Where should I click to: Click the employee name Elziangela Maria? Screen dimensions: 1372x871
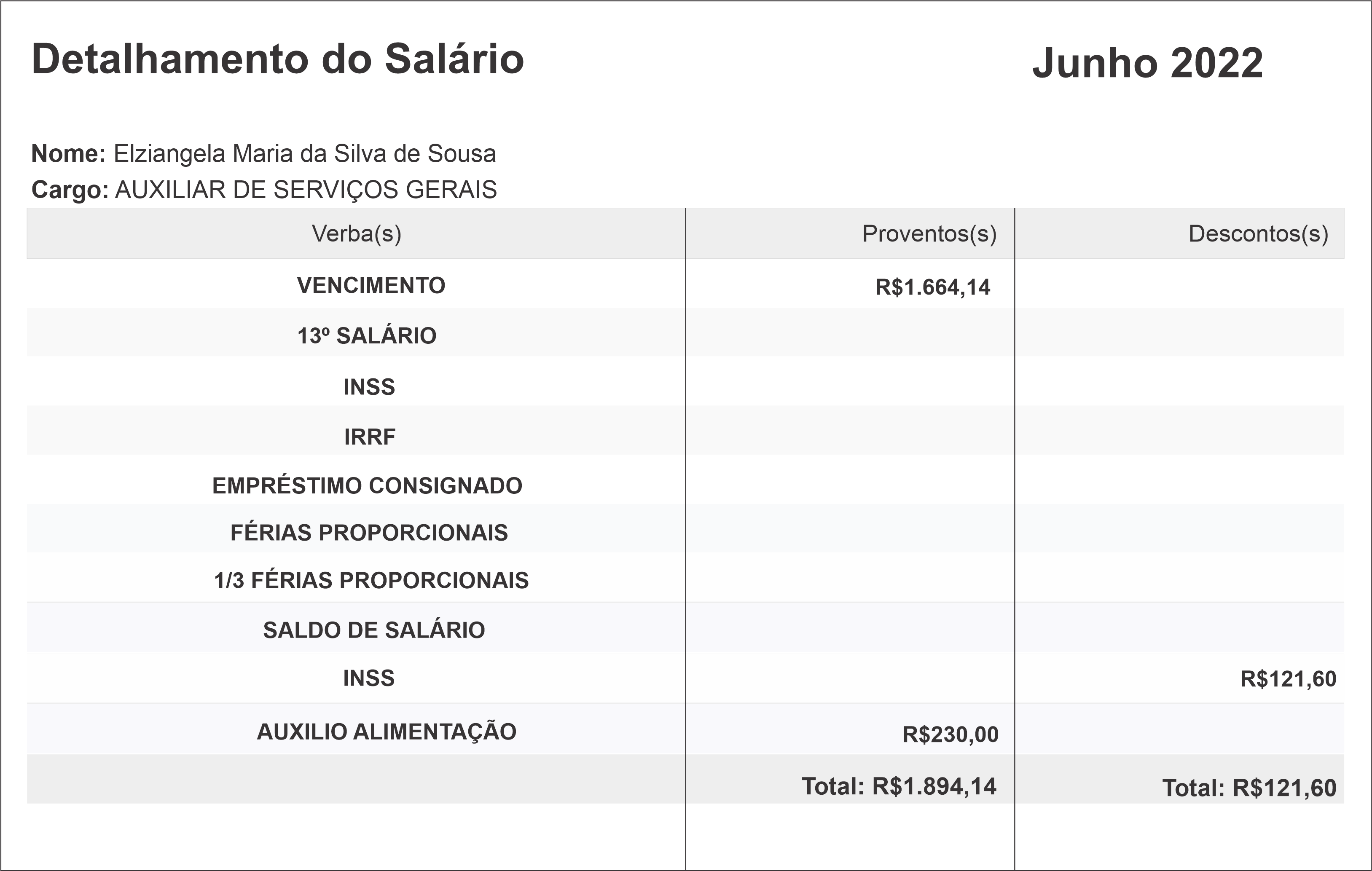coord(304,154)
